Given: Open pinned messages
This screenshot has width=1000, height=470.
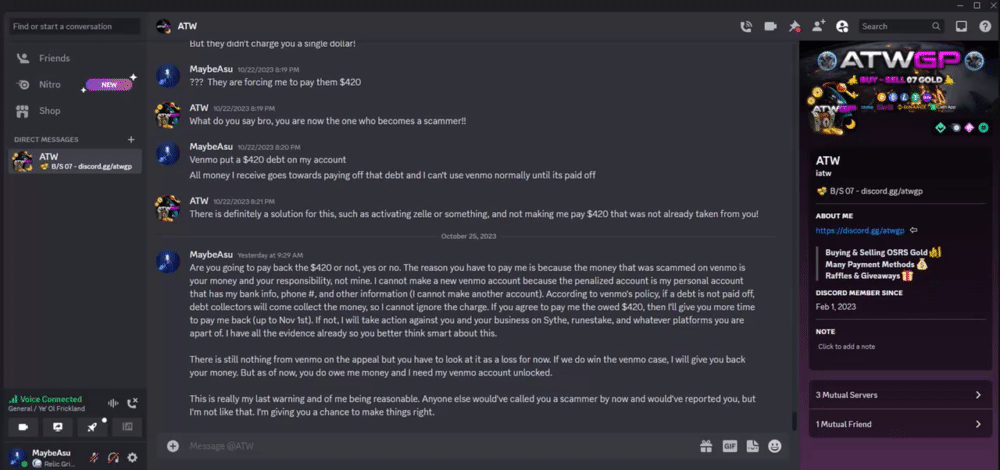Looking at the screenshot, I should click(795, 27).
